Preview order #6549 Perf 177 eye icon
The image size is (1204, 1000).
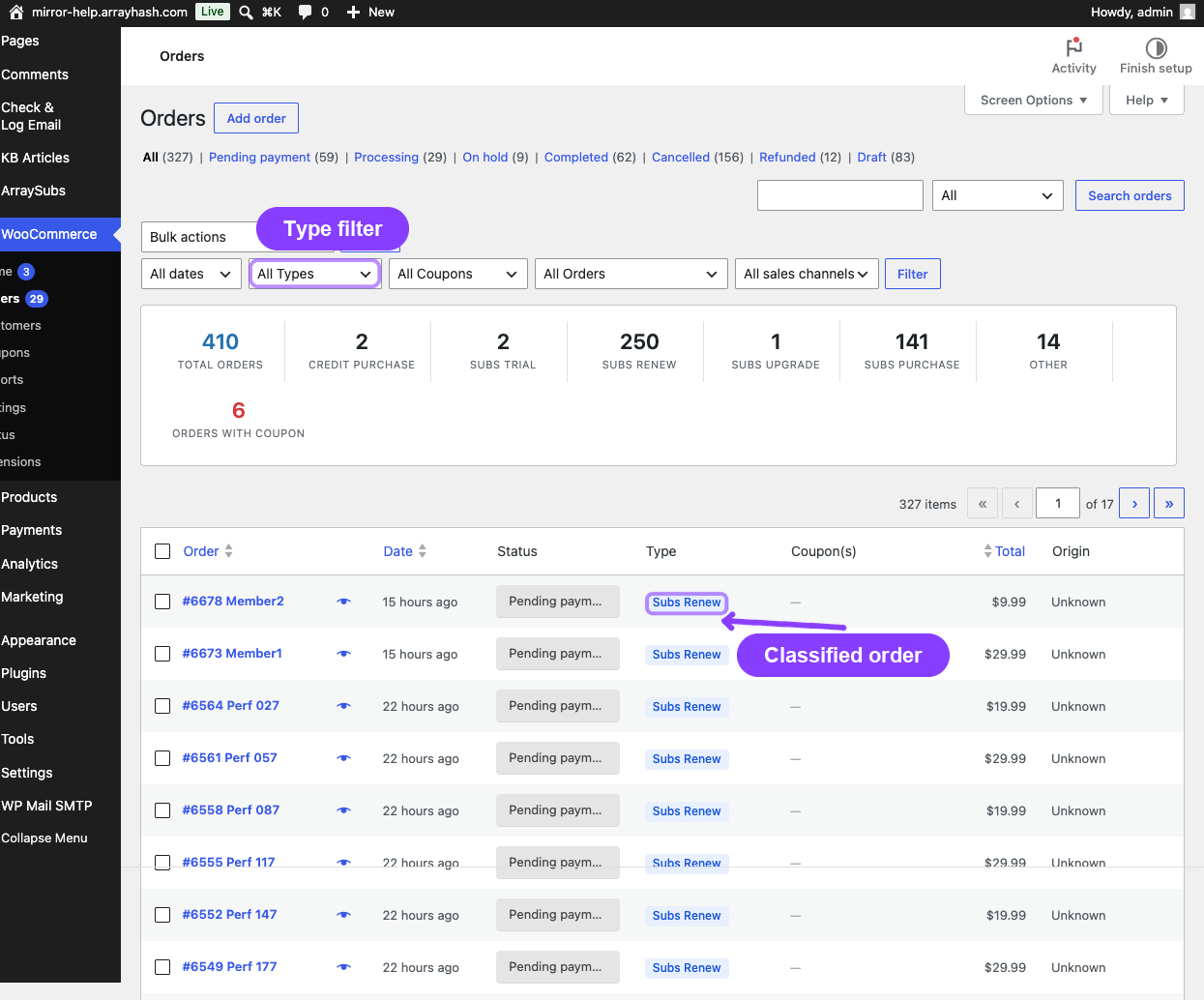coord(343,967)
